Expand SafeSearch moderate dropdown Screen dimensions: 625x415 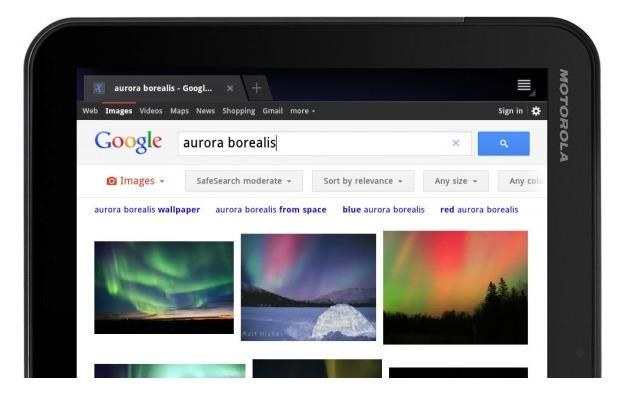click(x=244, y=181)
